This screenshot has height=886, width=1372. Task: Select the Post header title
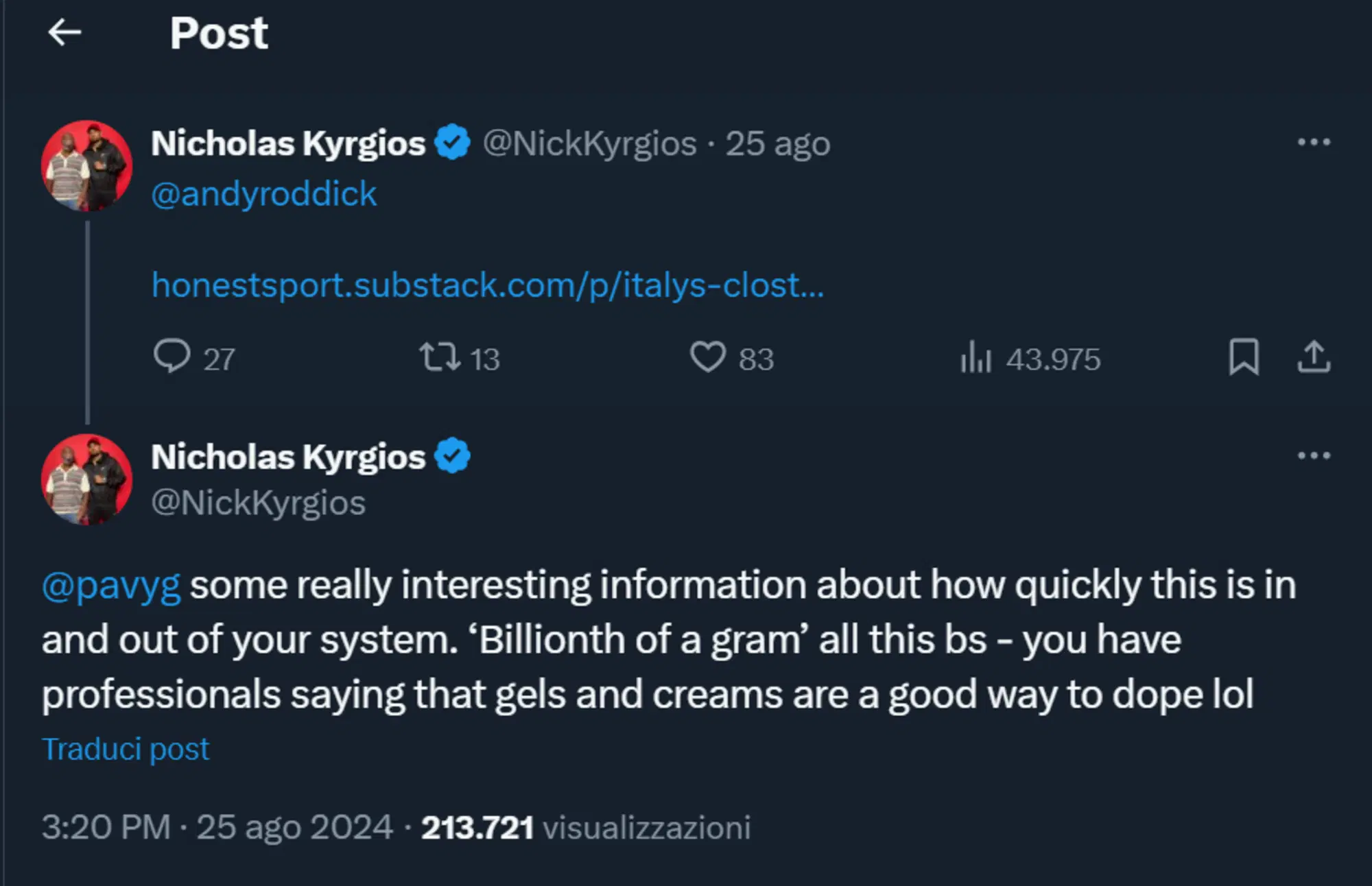(218, 32)
